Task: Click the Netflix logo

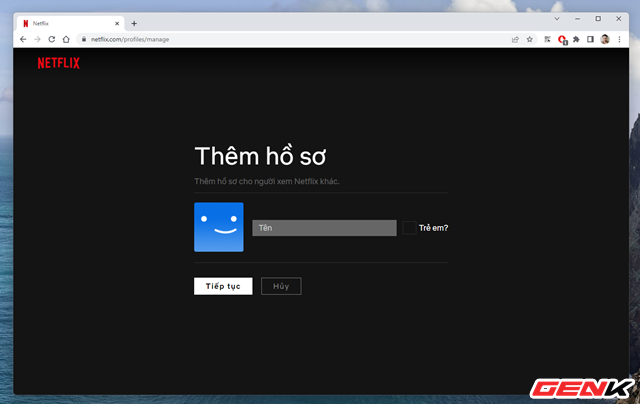Action: (x=59, y=63)
